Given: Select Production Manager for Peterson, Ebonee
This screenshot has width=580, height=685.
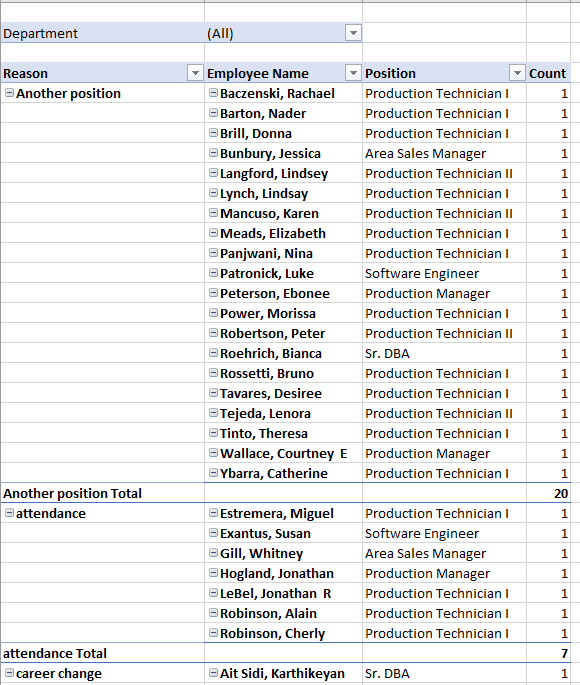Looking at the screenshot, I should [444, 294].
